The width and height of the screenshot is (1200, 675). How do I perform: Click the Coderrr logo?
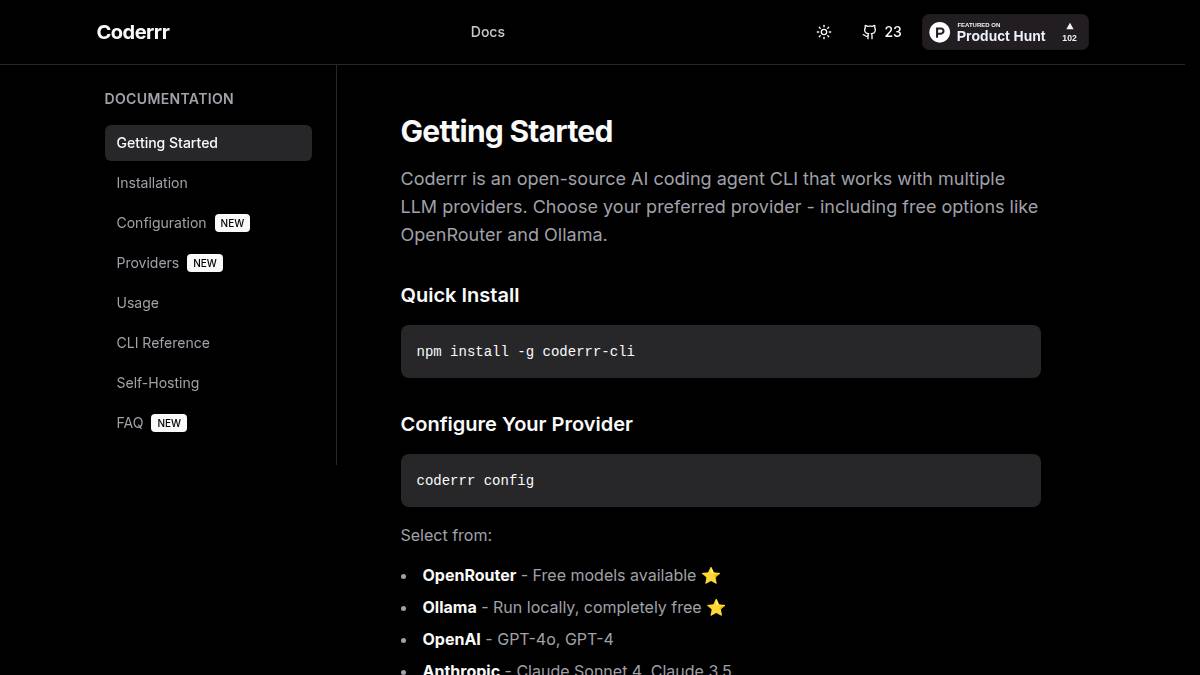coord(133,32)
